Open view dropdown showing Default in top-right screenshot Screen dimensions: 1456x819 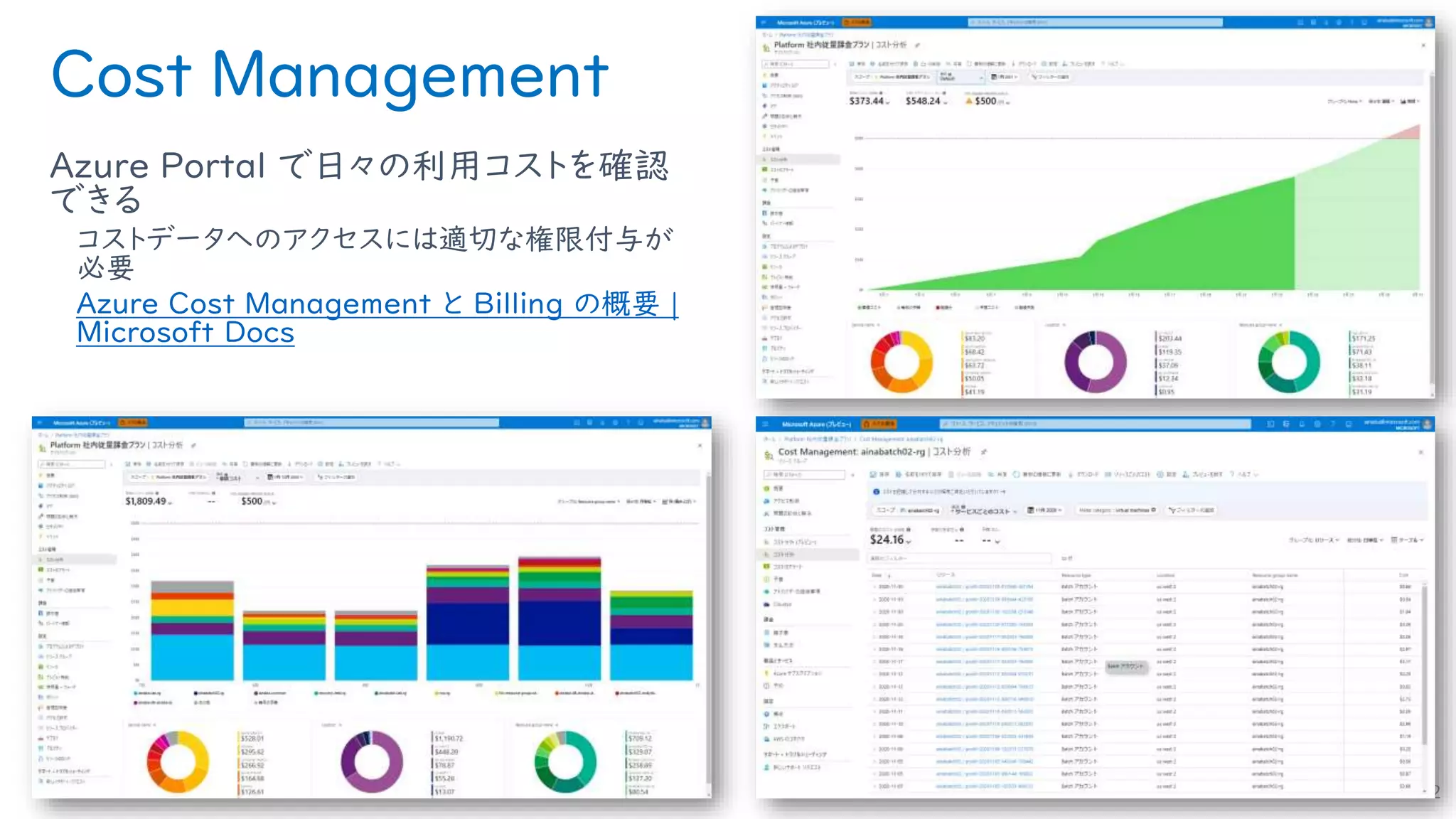pos(961,77)
